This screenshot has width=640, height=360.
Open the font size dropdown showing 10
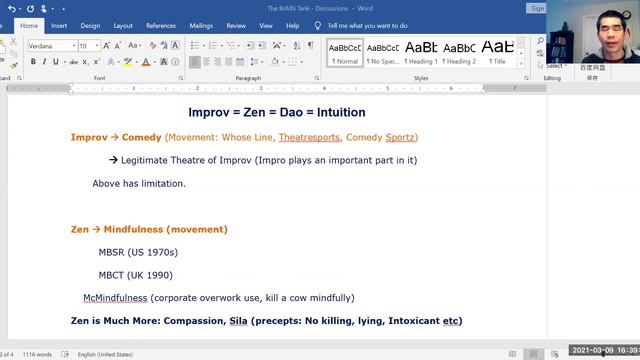[97, 46]
